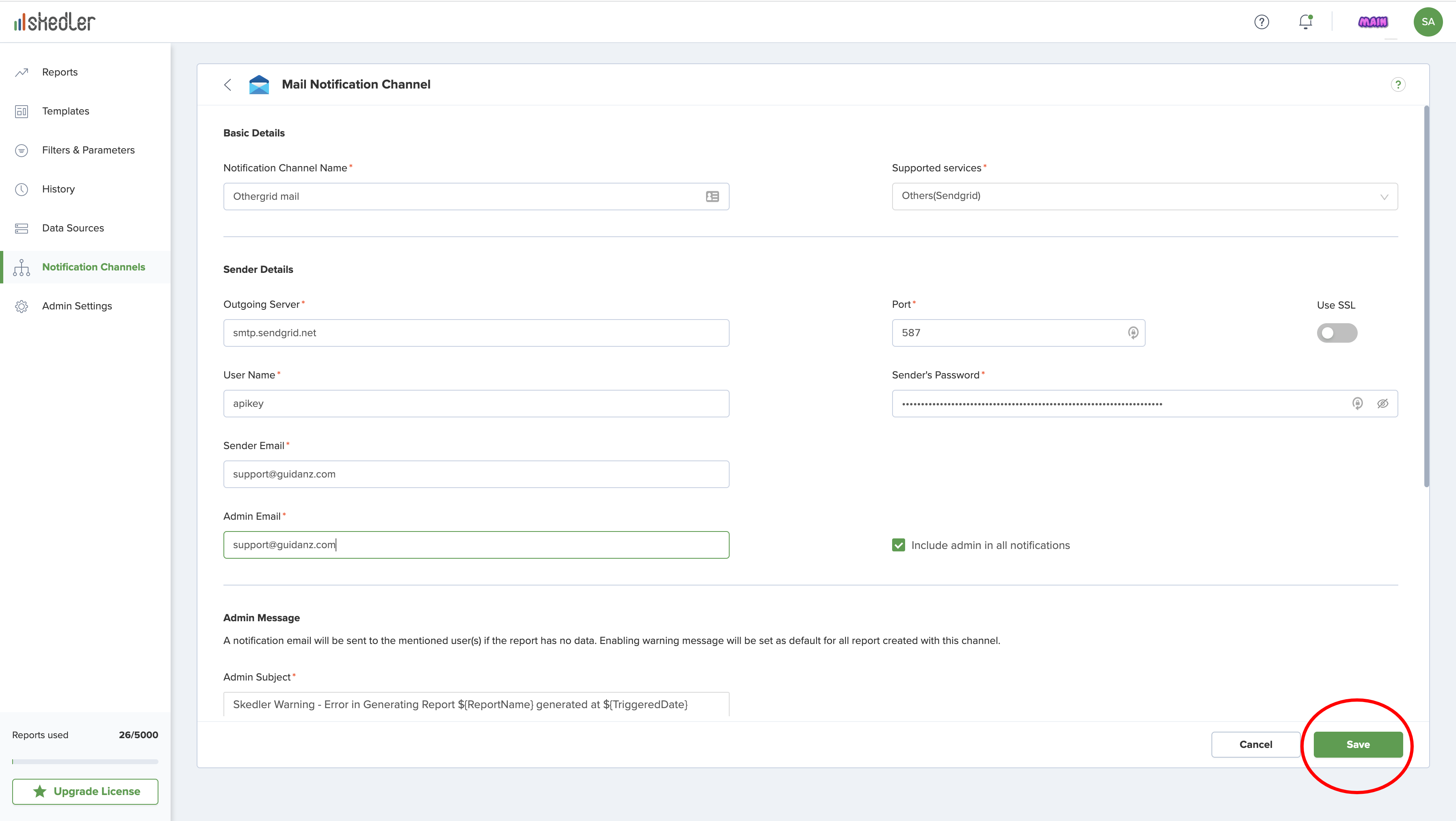The height and width of the screenshot is (821, 1456).
Task: Show the sender's password with eye icon
Action: (1382, 404)
